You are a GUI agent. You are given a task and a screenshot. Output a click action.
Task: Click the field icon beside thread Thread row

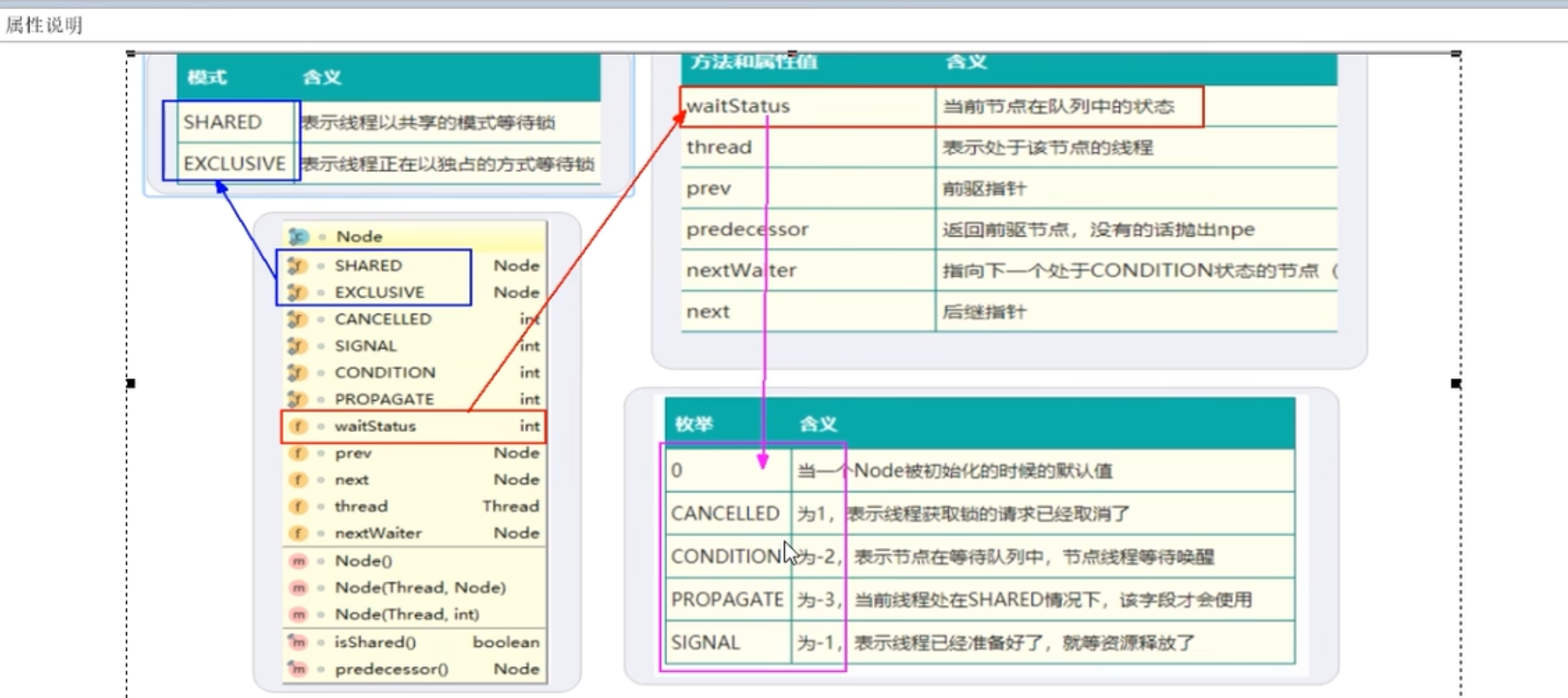point(298,506)
